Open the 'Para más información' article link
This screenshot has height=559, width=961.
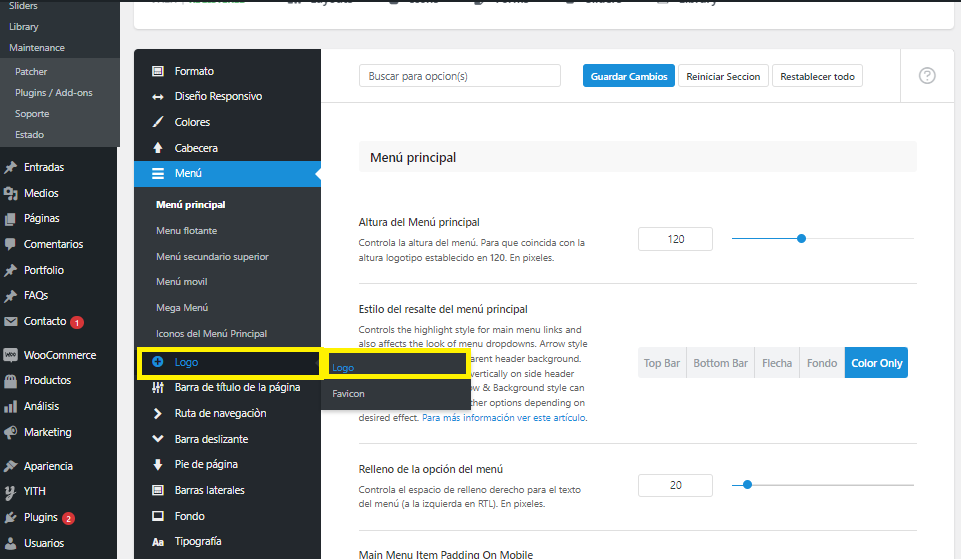503,417
